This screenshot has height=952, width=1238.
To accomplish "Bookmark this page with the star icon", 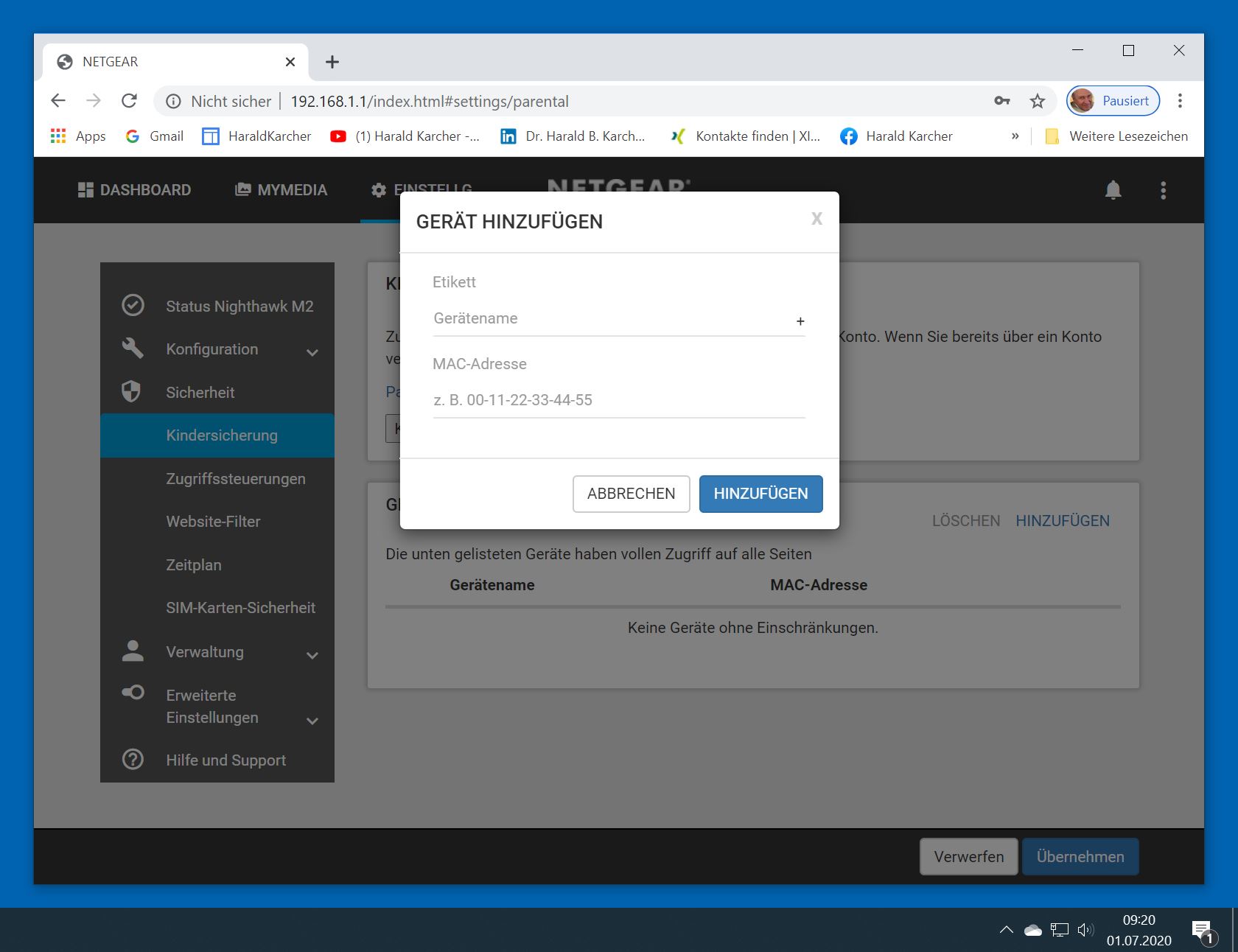I will [1038, 102].
